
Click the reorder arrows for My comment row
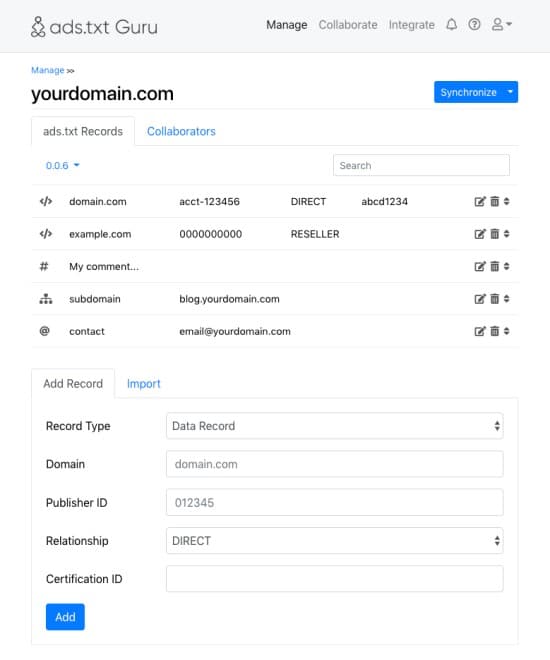pyautogui.click(x=506, y=266)
